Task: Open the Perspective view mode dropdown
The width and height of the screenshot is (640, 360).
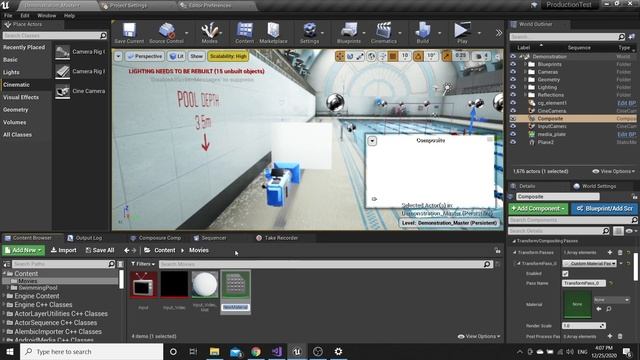Action: tap(144, 56)
